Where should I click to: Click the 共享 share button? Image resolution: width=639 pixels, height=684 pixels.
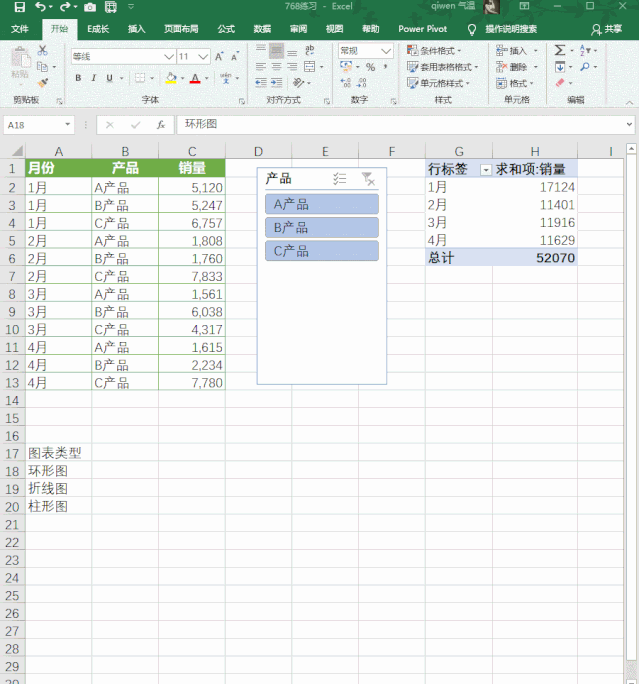[607, 29]
